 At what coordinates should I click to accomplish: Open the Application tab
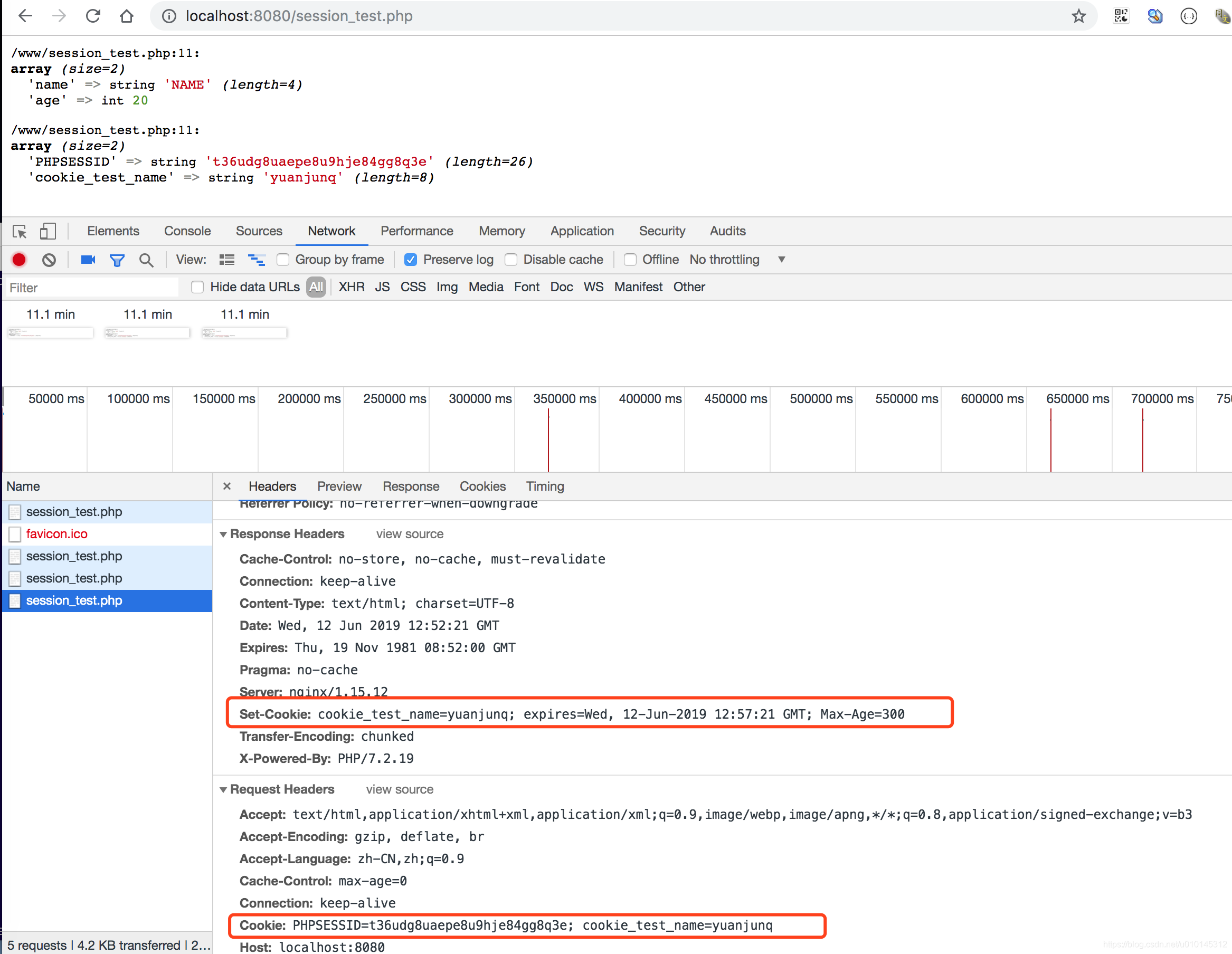point(582,231)
